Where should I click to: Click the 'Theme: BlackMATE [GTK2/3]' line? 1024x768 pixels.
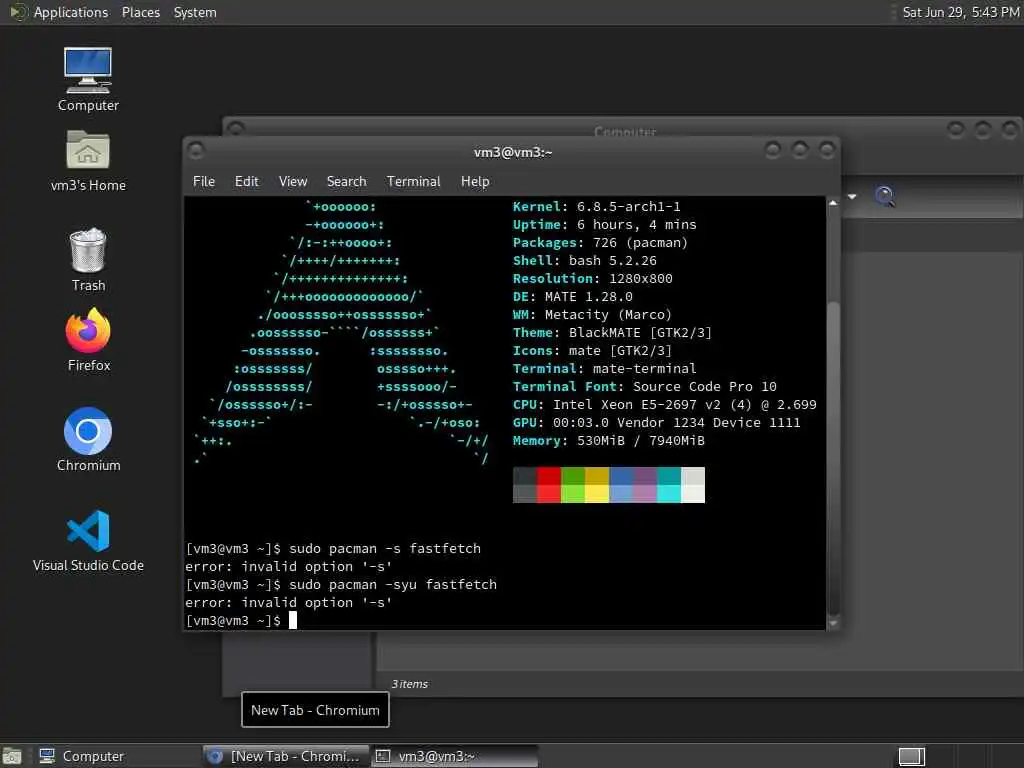coord(612,332)
